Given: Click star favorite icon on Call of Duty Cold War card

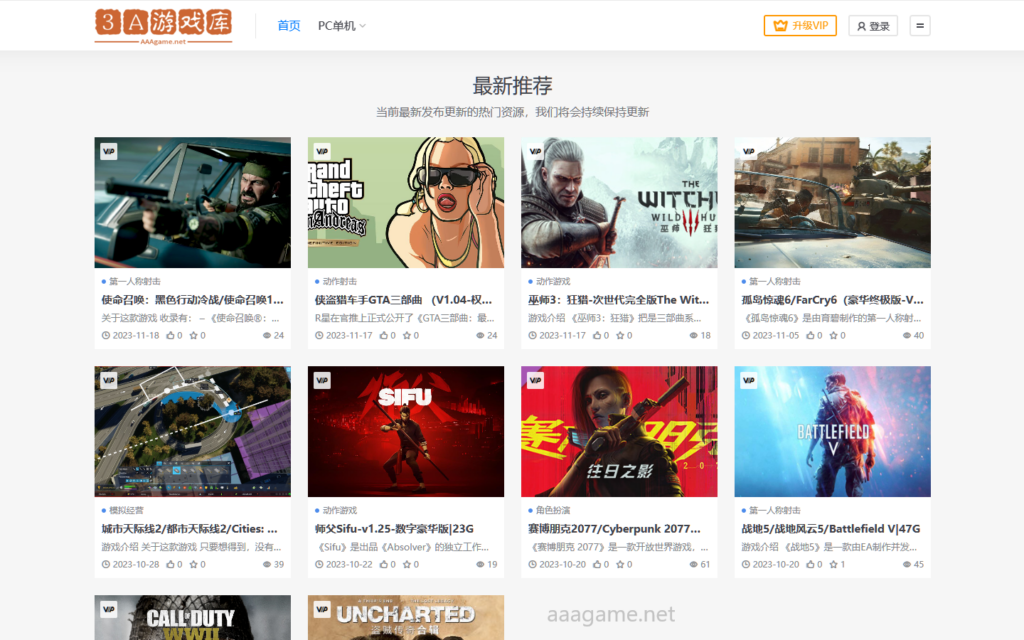Looking at the screenshot, I should coord(193,335).
